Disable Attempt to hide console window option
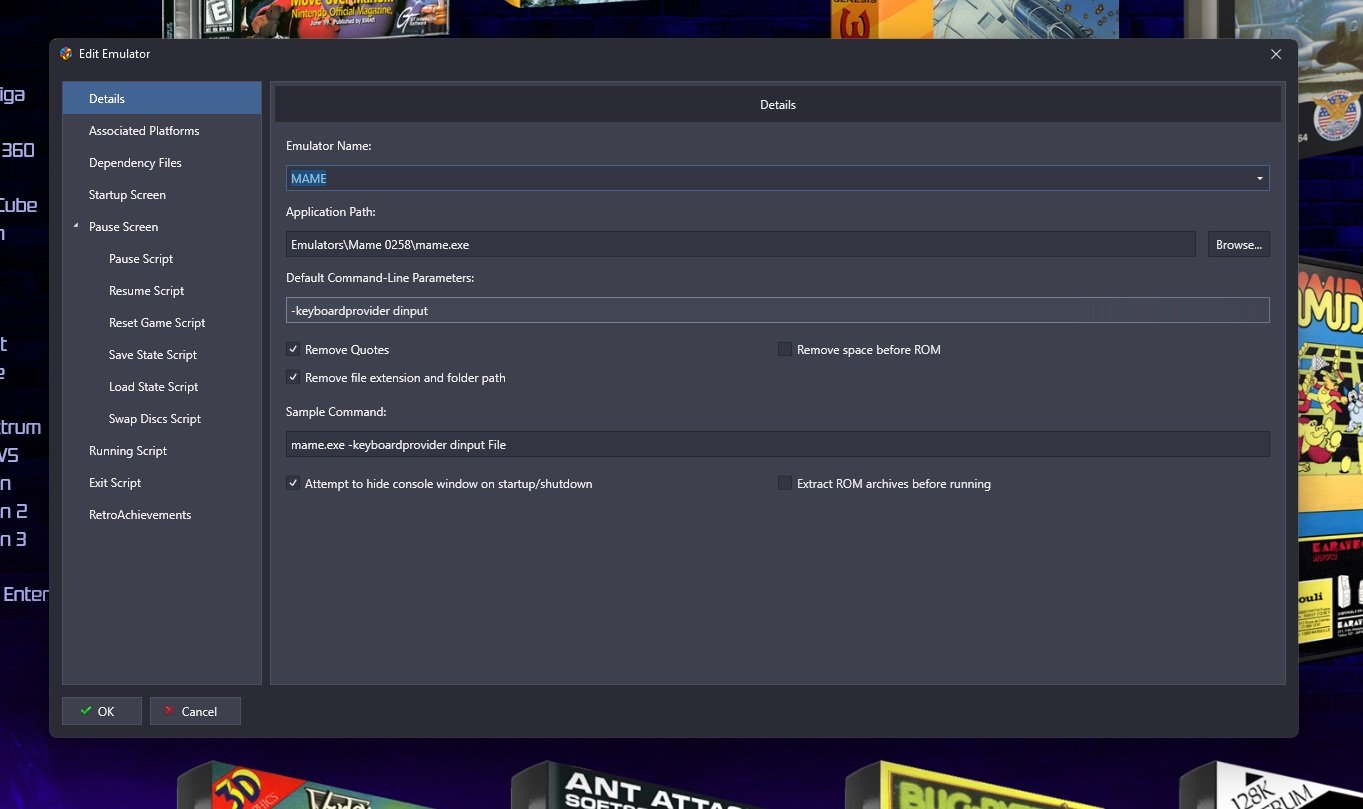 coord(293,484)
